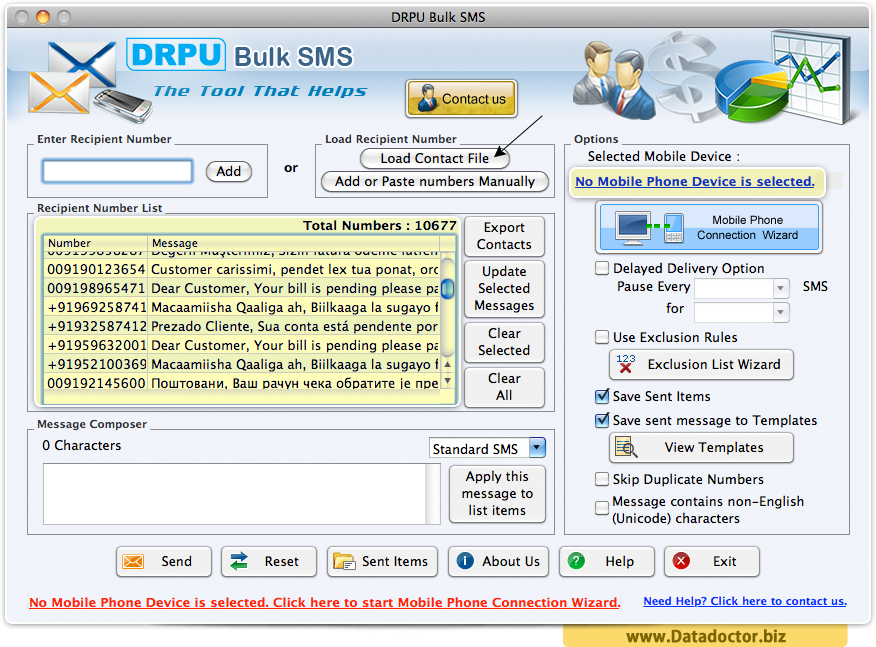Click Clear Selected button
Image resolution: width=876 pixels, height=647 pixels.
(504, 341)
